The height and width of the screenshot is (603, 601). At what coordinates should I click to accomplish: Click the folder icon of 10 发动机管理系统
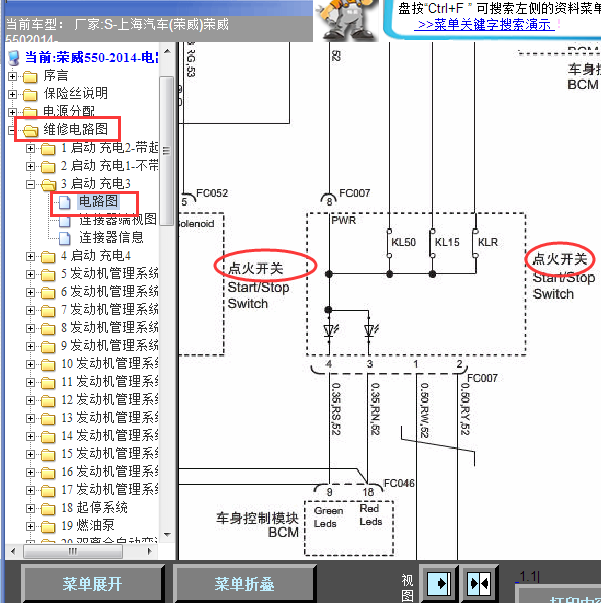click(48, 365)
